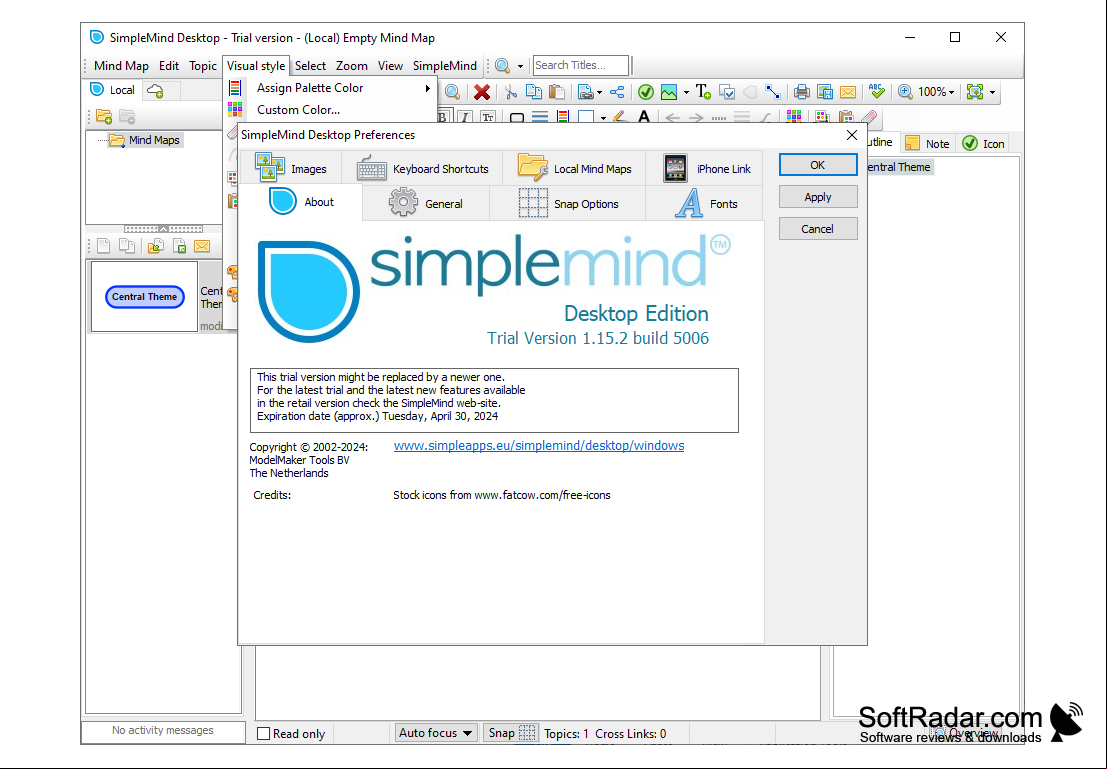Click the add text label T icon
This screenshot has height=769, width=1107.
(x=703, y=92)
